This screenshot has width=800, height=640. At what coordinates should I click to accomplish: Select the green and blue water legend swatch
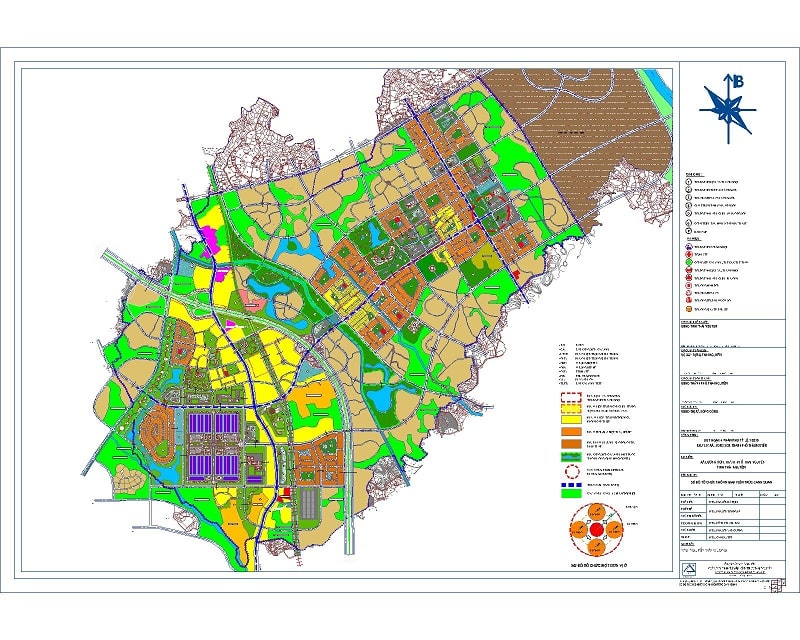(571, 455)
